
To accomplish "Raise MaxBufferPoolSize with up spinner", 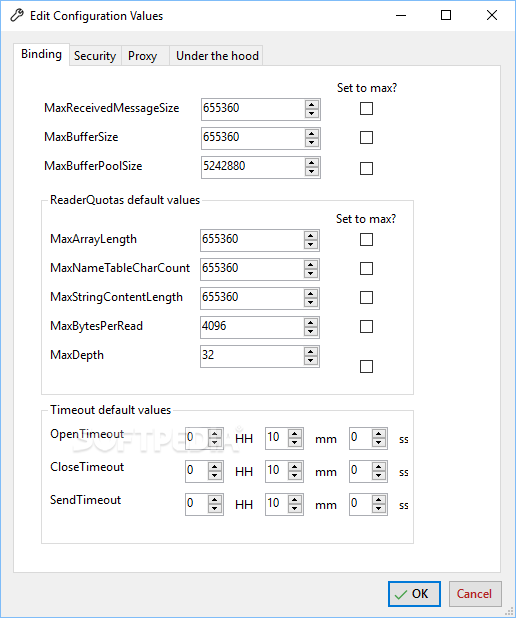I will click(x=311, y=163).
